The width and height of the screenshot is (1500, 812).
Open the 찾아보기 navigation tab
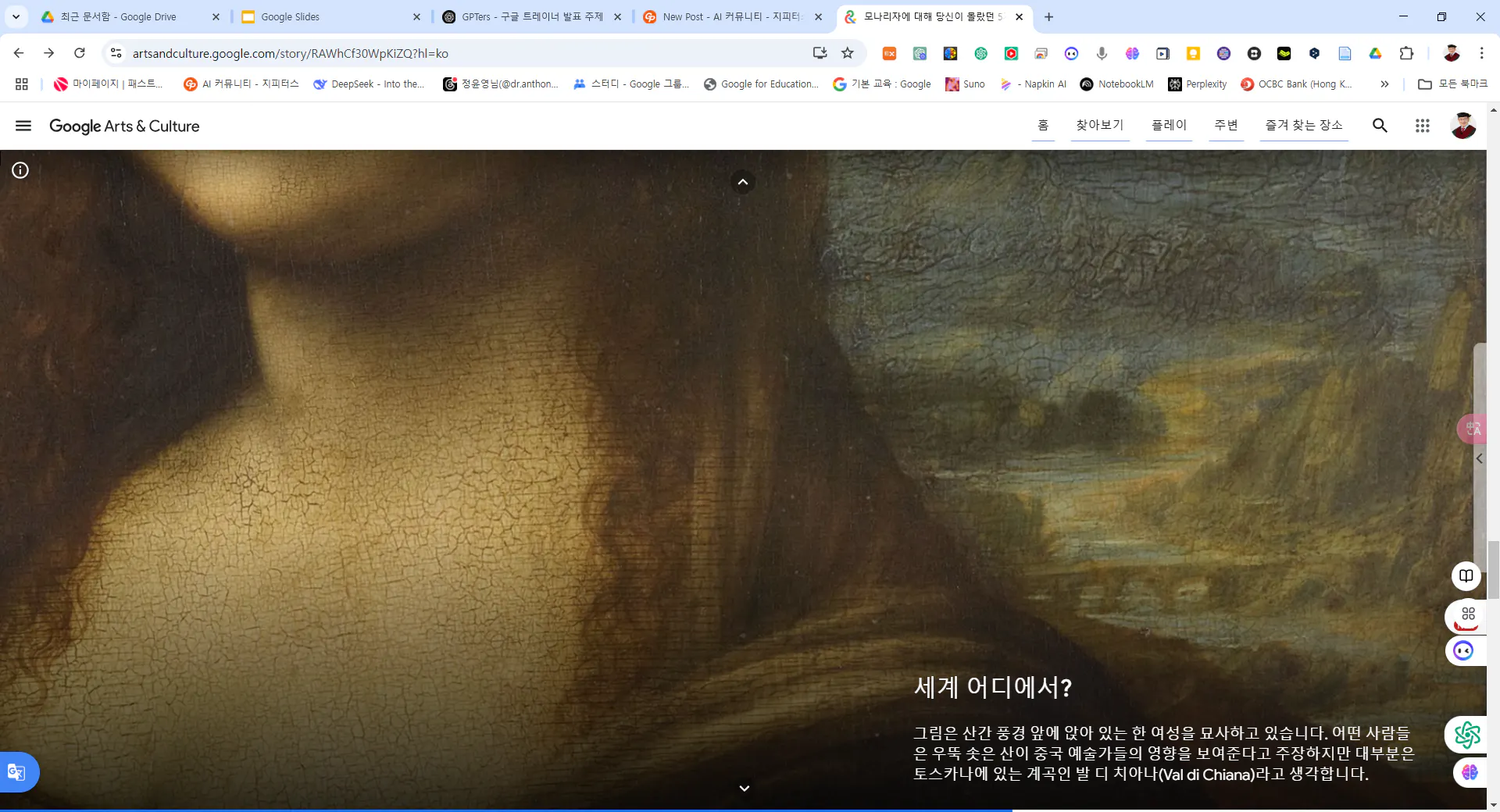tap(1099, 125)
